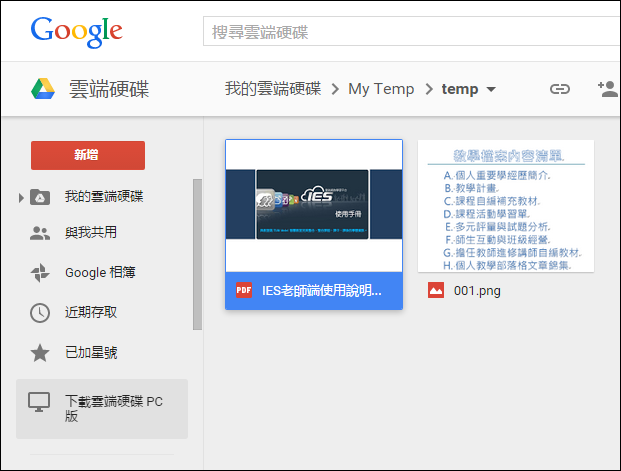The height and width of the screenshot is (471, 621).
Task: Click the Google Photos pinwheel icon
Action: click(x=40, y=273)
